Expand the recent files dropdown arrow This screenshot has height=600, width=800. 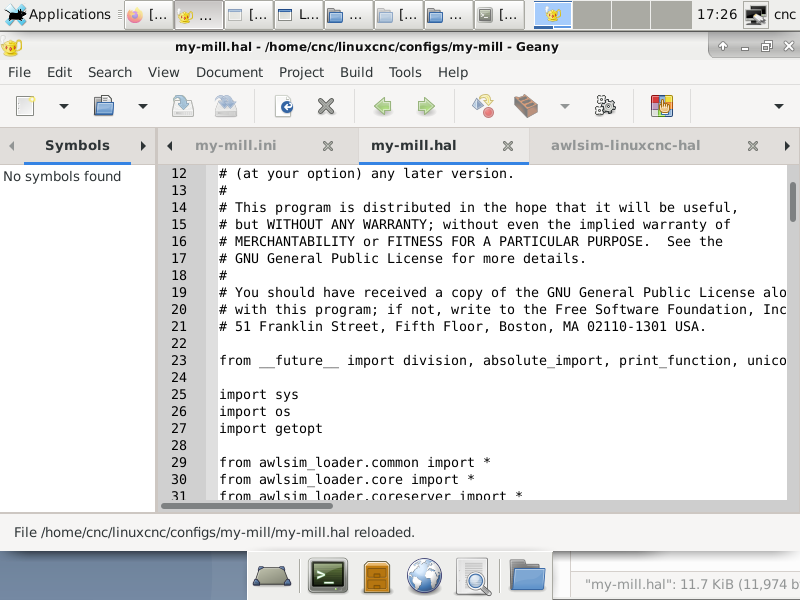tap(143, 106)
